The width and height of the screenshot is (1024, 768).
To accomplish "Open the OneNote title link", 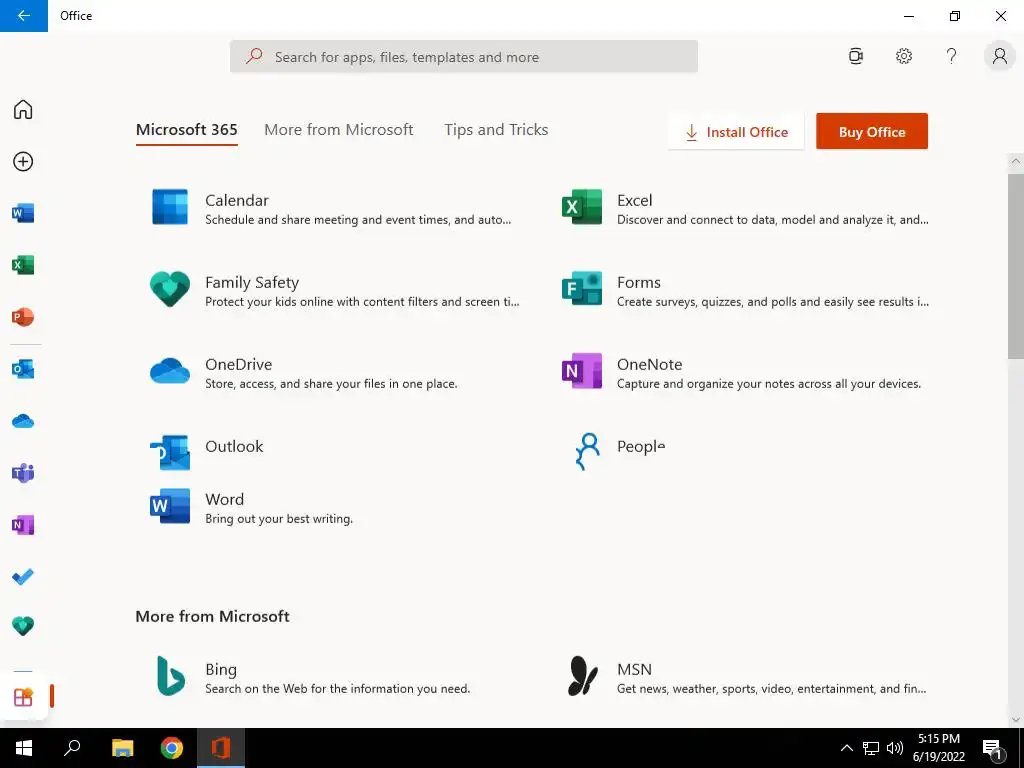I will tap(650, 364).
